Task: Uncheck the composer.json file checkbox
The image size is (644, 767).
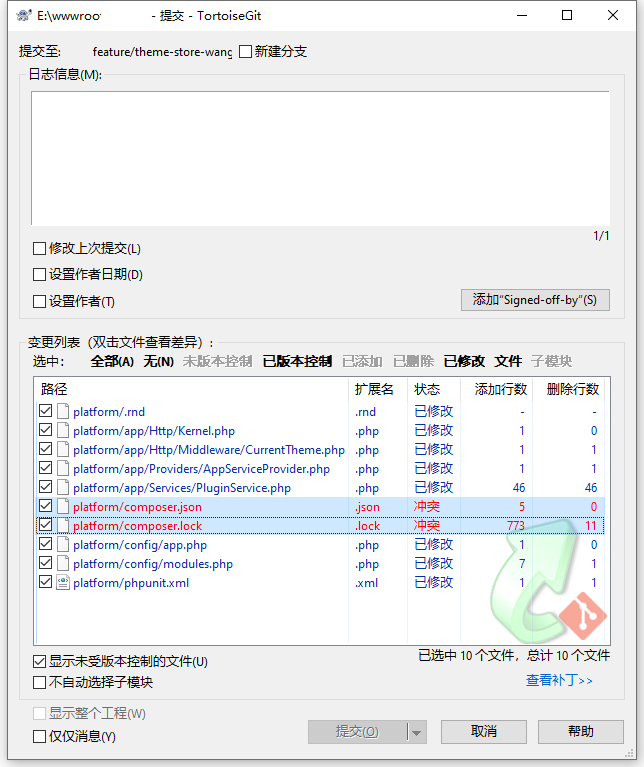Action: coord(45,506)
